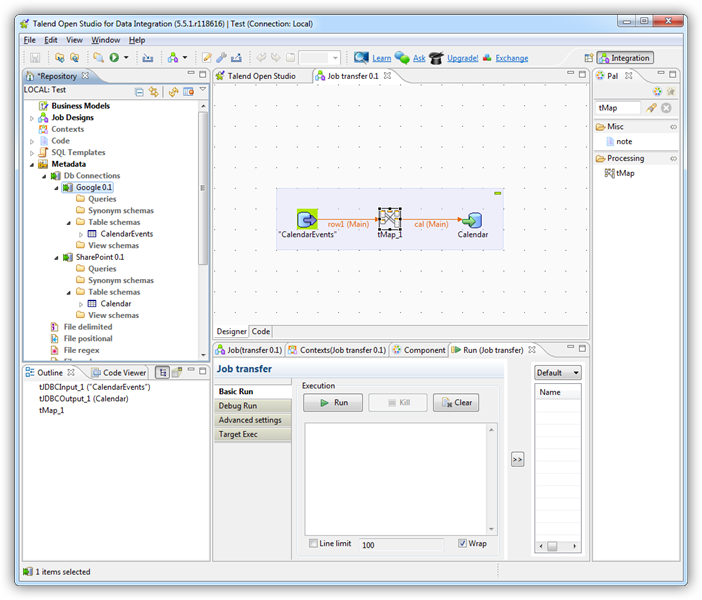Click the note item in the Palette Misc group
Viewport: 702px width, 600px height.
coord(623,142)
